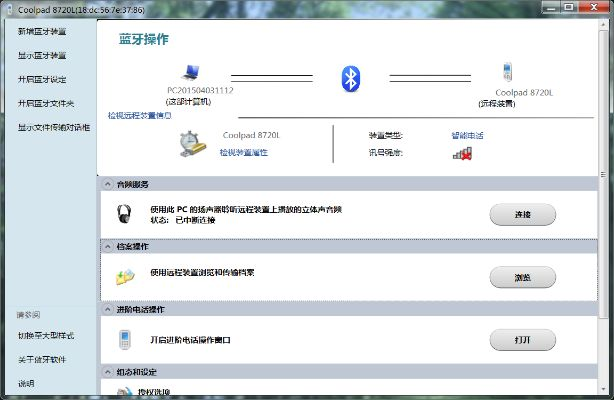
Task: Click the 检视远程装置情况 link
Action: coord(139,116)
